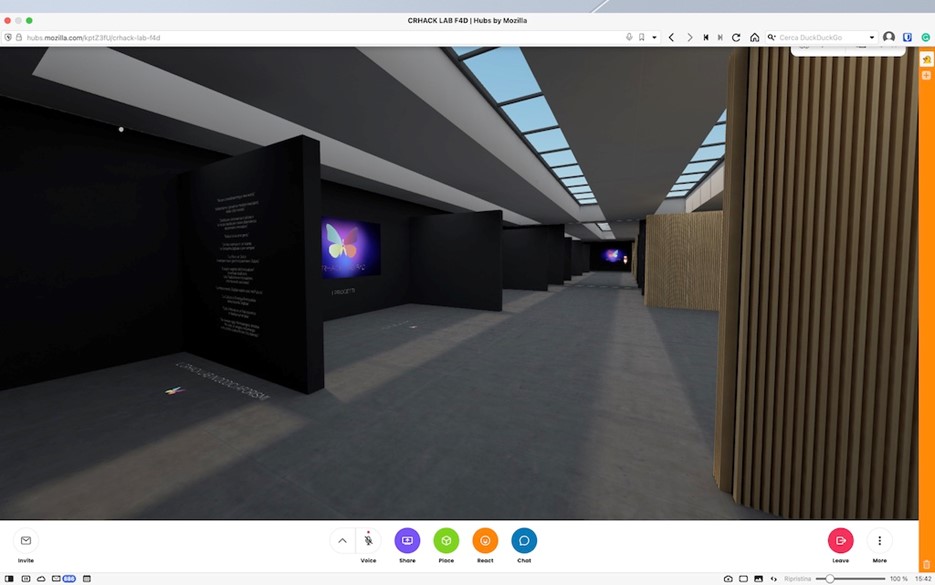Image resolution: width=935 pixels, height=585 pixels.
Task: Click the Ripristina zoom reset button
Action: click(x=797, y=578)
